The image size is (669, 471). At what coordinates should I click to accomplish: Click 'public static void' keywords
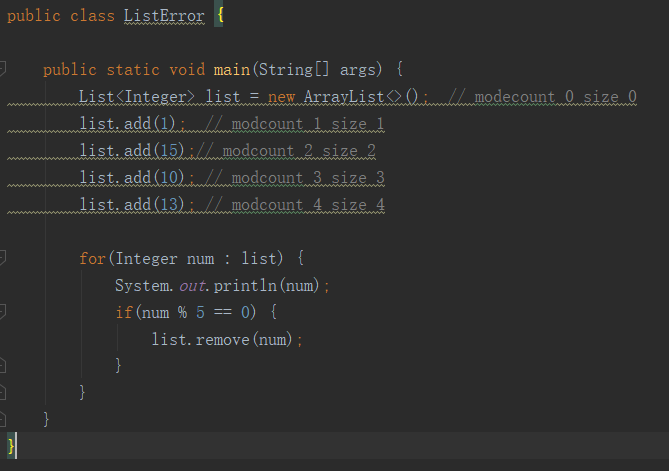(124, 70)
